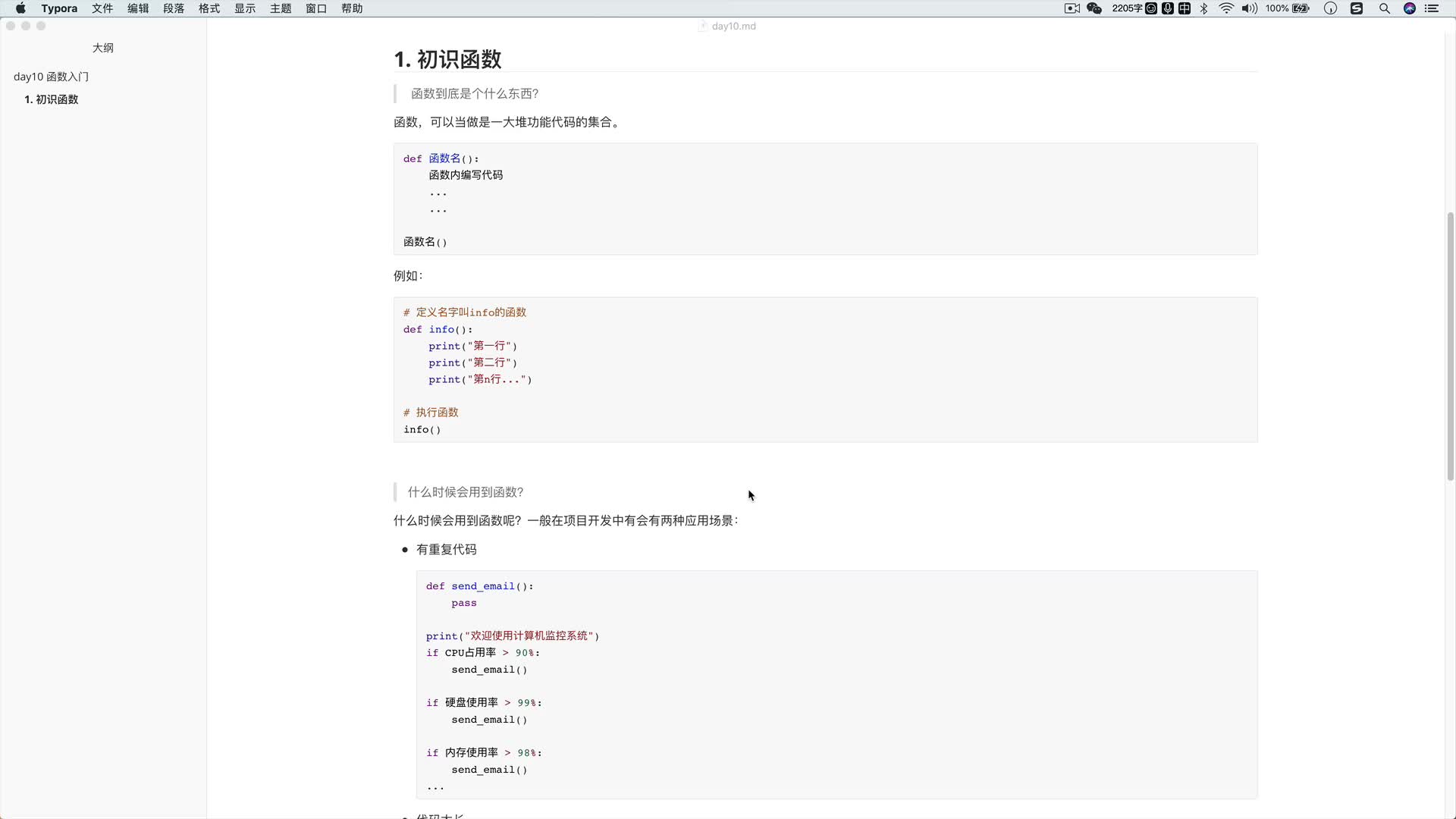Viewport: 1456px width, 819px height.
Task: Click the vertical scrollbar thumb on the right
Action: 1451,345
